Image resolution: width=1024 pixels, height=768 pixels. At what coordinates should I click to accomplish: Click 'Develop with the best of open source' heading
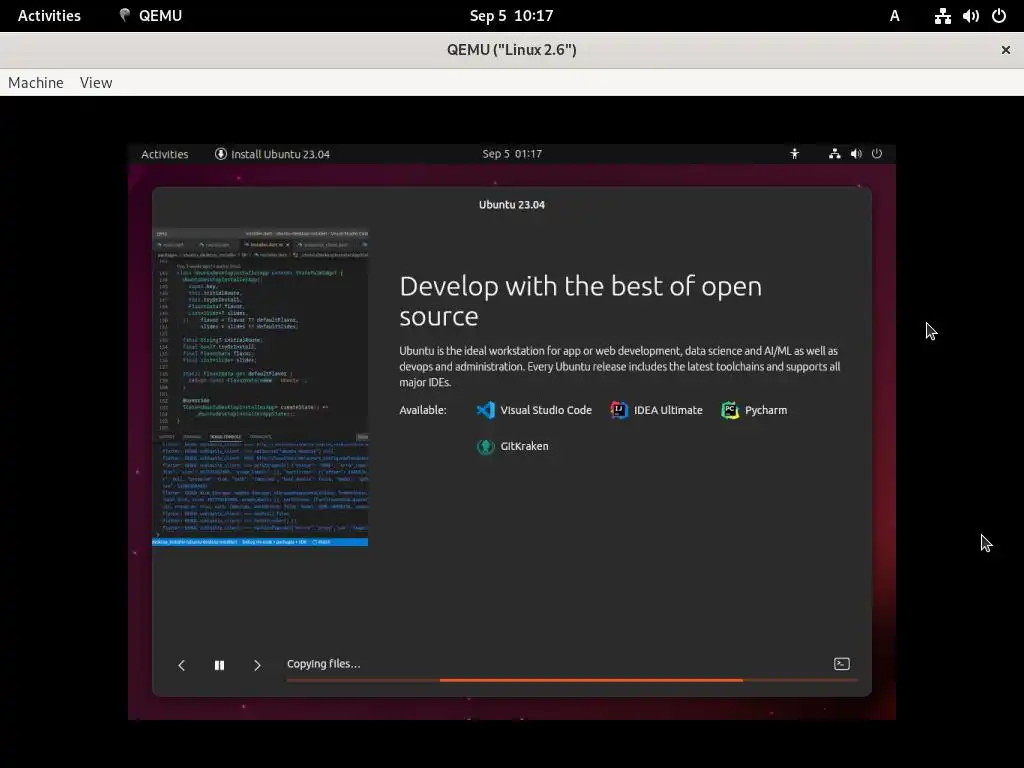coord(581,301)
